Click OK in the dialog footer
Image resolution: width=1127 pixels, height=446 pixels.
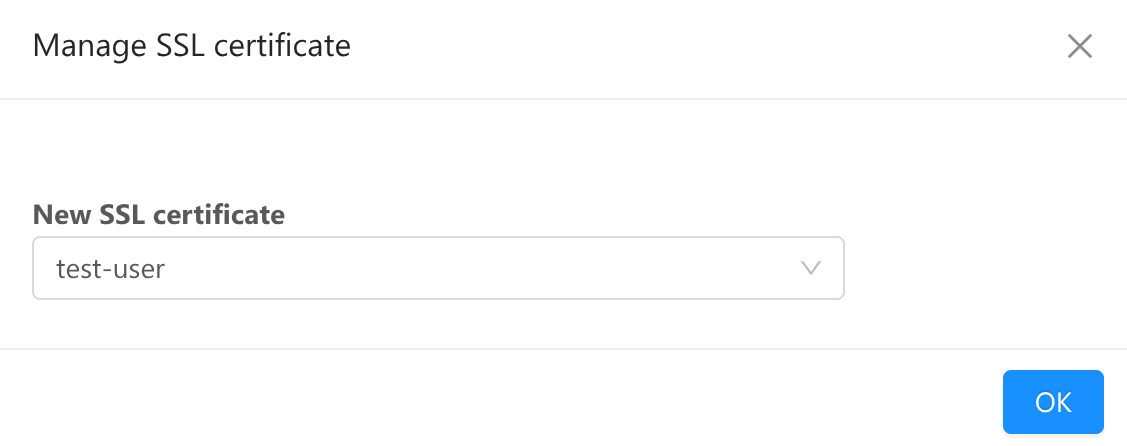coord(1053,402)
